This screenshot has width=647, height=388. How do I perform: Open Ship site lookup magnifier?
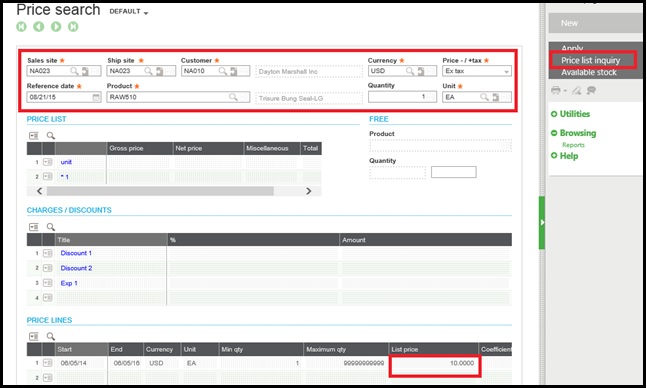(149, 71)
